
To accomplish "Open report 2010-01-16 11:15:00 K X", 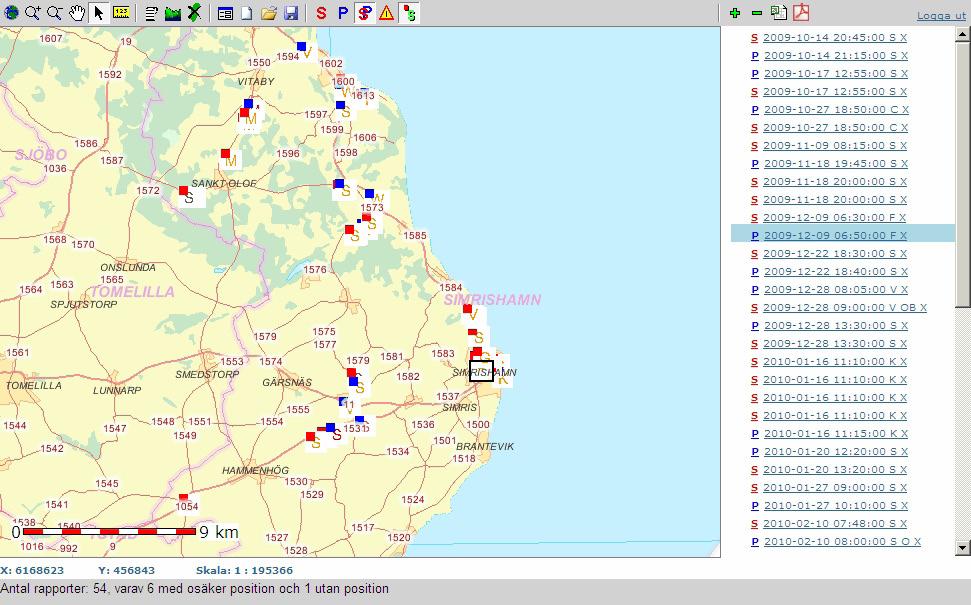I will tap(836, 433).
